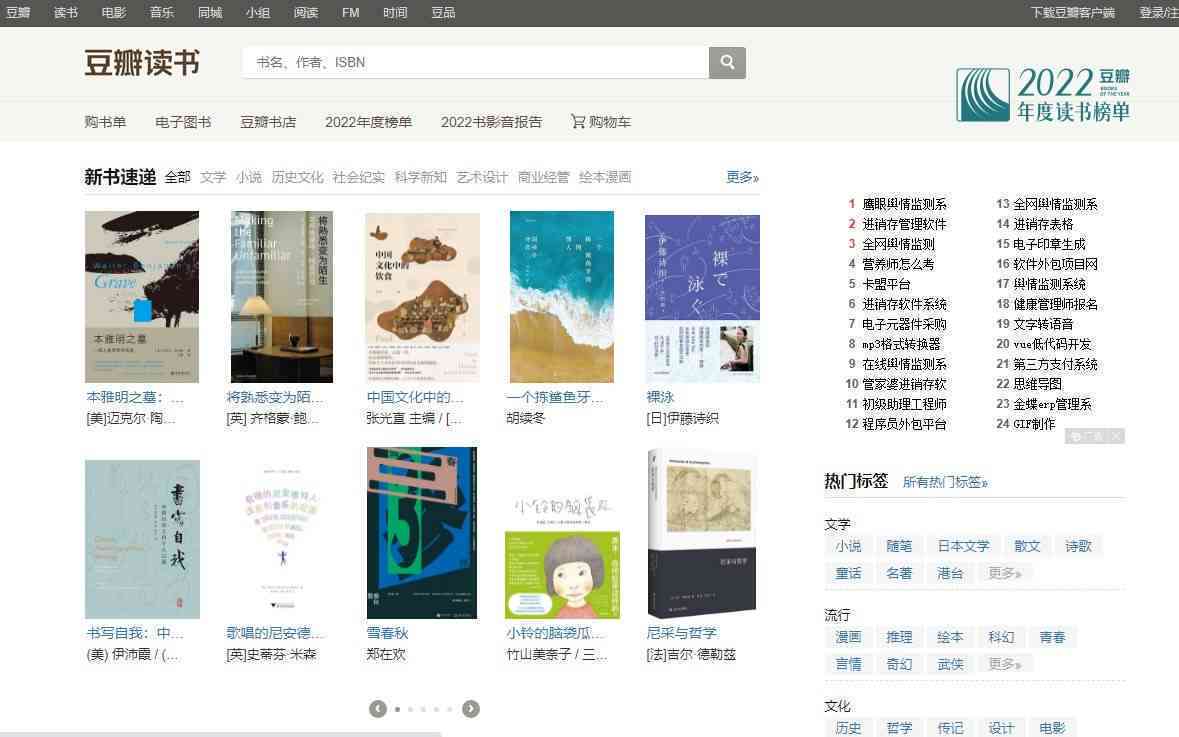Image resolution: width=1179 pixels, height=737 pixels.
Task: Select the 全部 new books tab
Action: coord(177,177)
